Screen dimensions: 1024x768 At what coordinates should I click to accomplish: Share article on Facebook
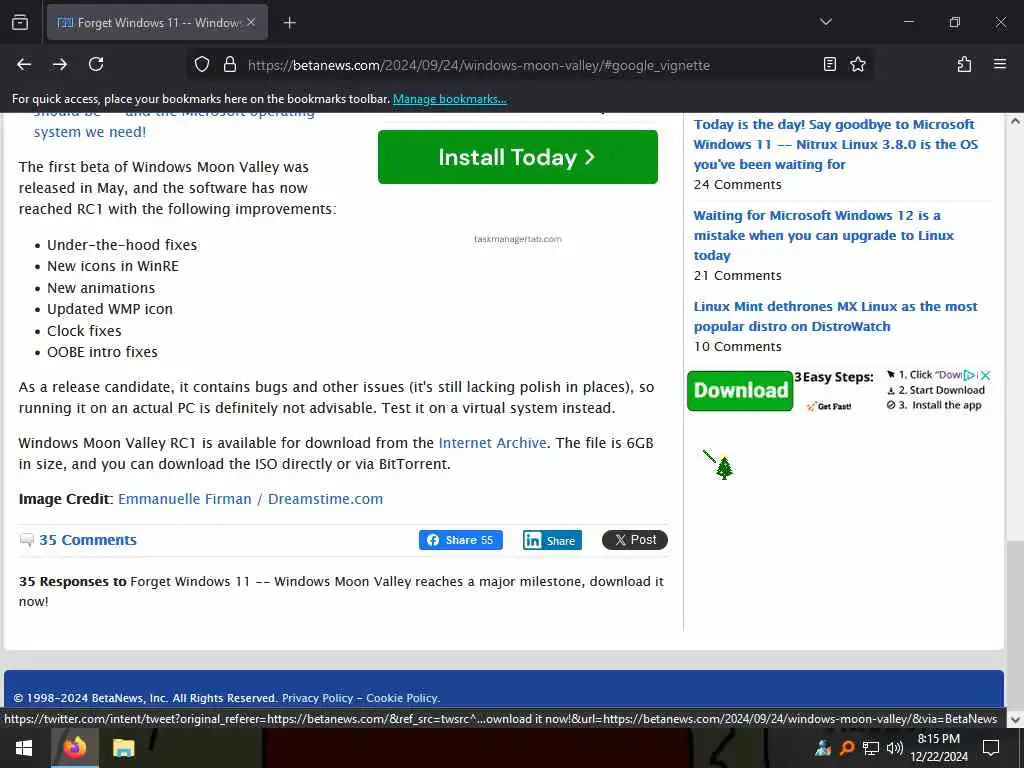[x=460, y=540]
